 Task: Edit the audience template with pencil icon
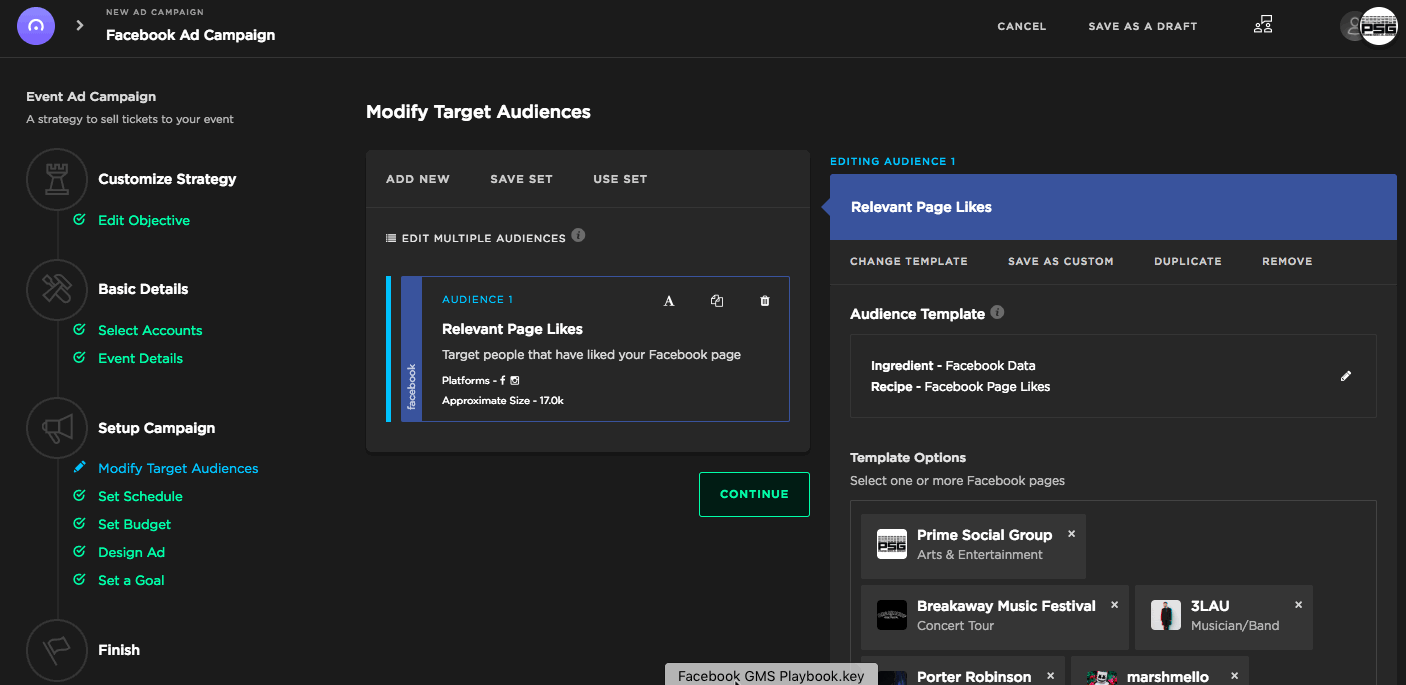point(1346,376)
